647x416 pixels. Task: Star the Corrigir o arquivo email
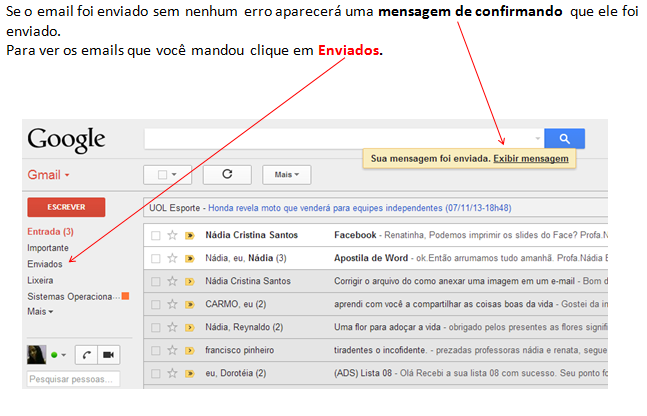pyautogui.click(x=172, y=281)
